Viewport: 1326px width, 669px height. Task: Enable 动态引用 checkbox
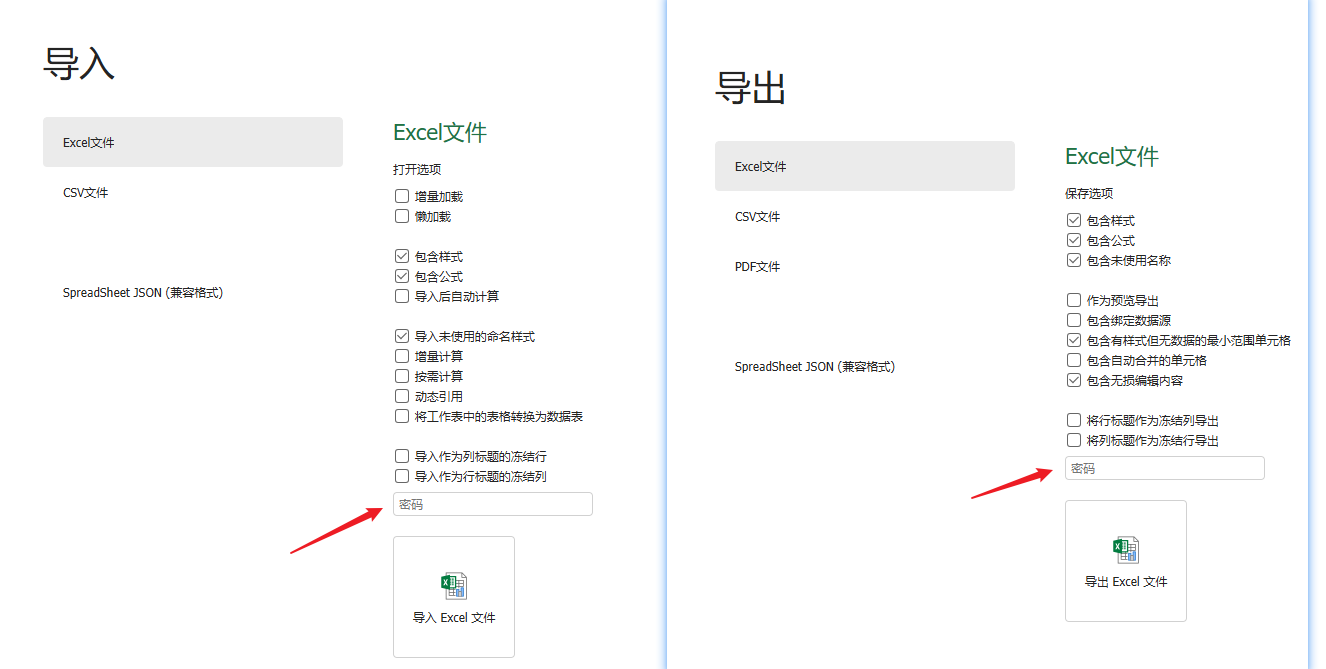(402, 396)
